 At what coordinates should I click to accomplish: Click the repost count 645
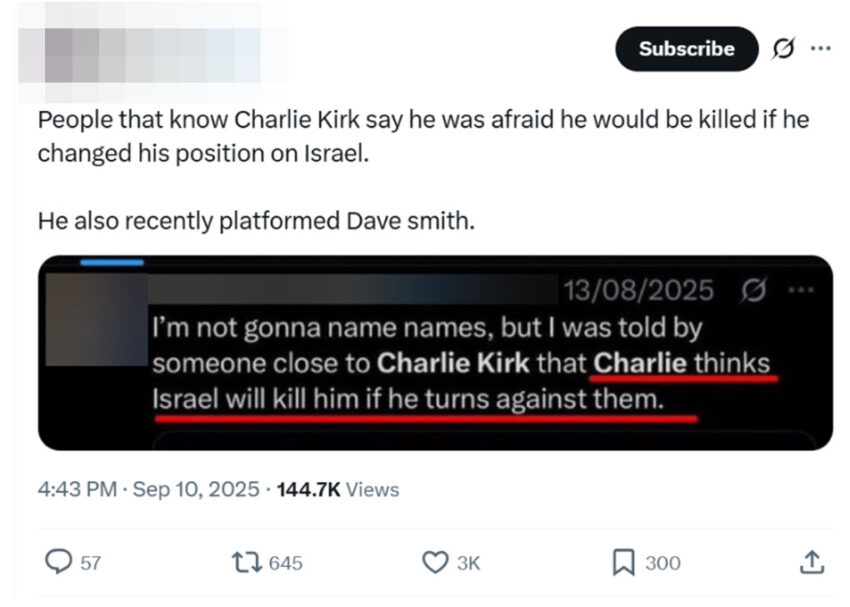(286, 563)
